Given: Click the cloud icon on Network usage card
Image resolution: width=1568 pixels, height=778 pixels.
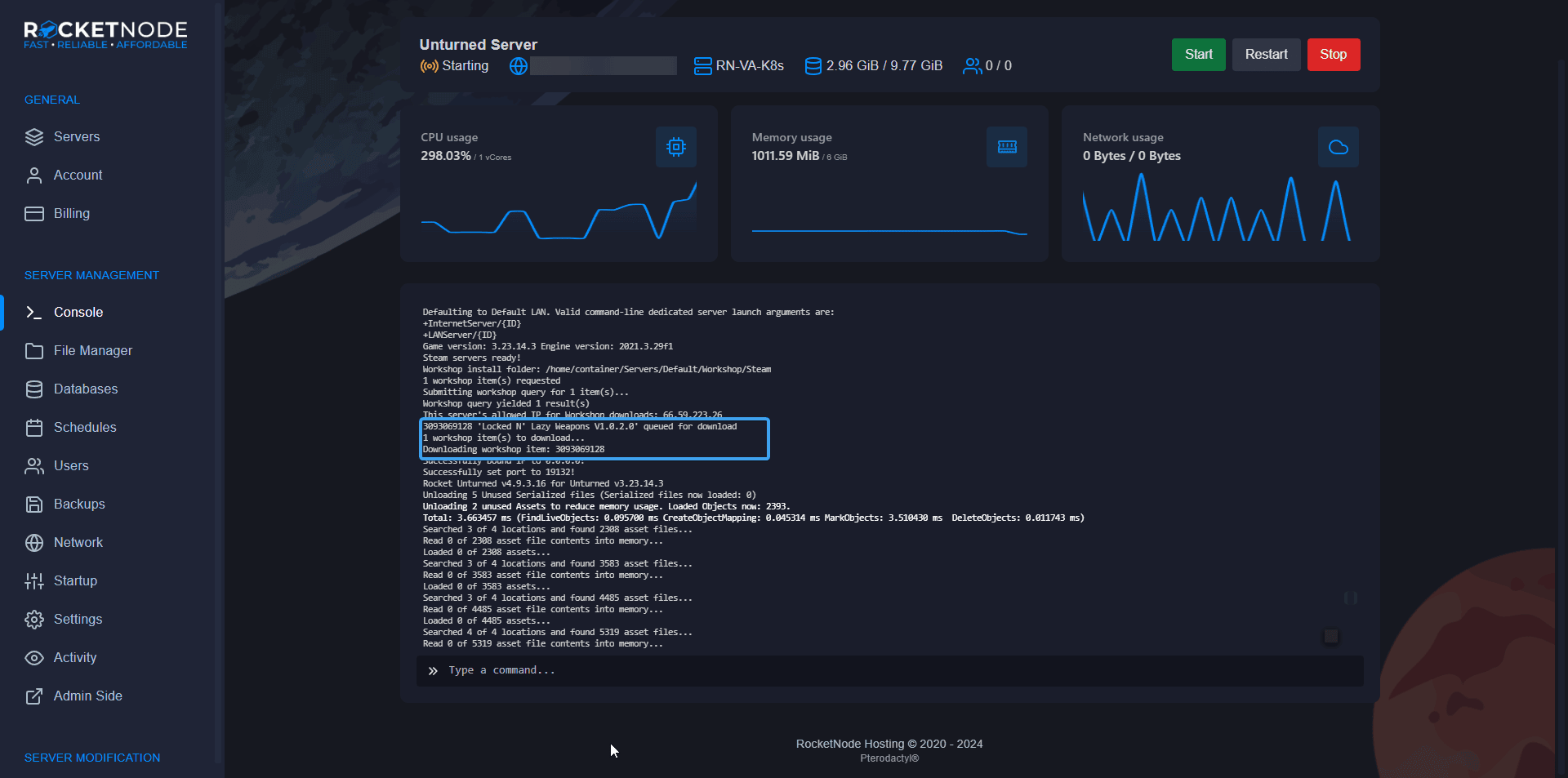Looking at the screenshot, I should [1338, 147].
